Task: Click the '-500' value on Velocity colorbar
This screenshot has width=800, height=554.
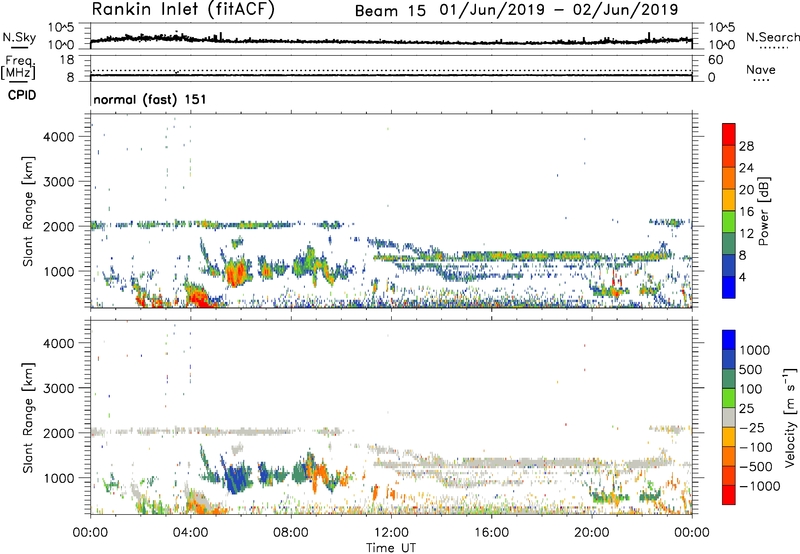Action: [x=756, y=467]
